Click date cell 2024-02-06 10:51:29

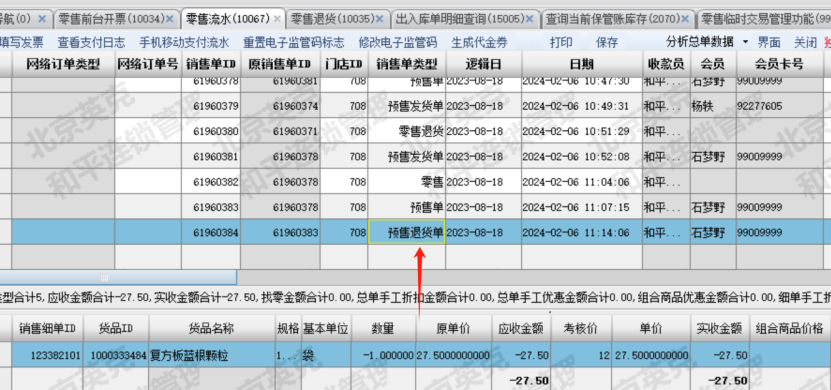(581, 131)
